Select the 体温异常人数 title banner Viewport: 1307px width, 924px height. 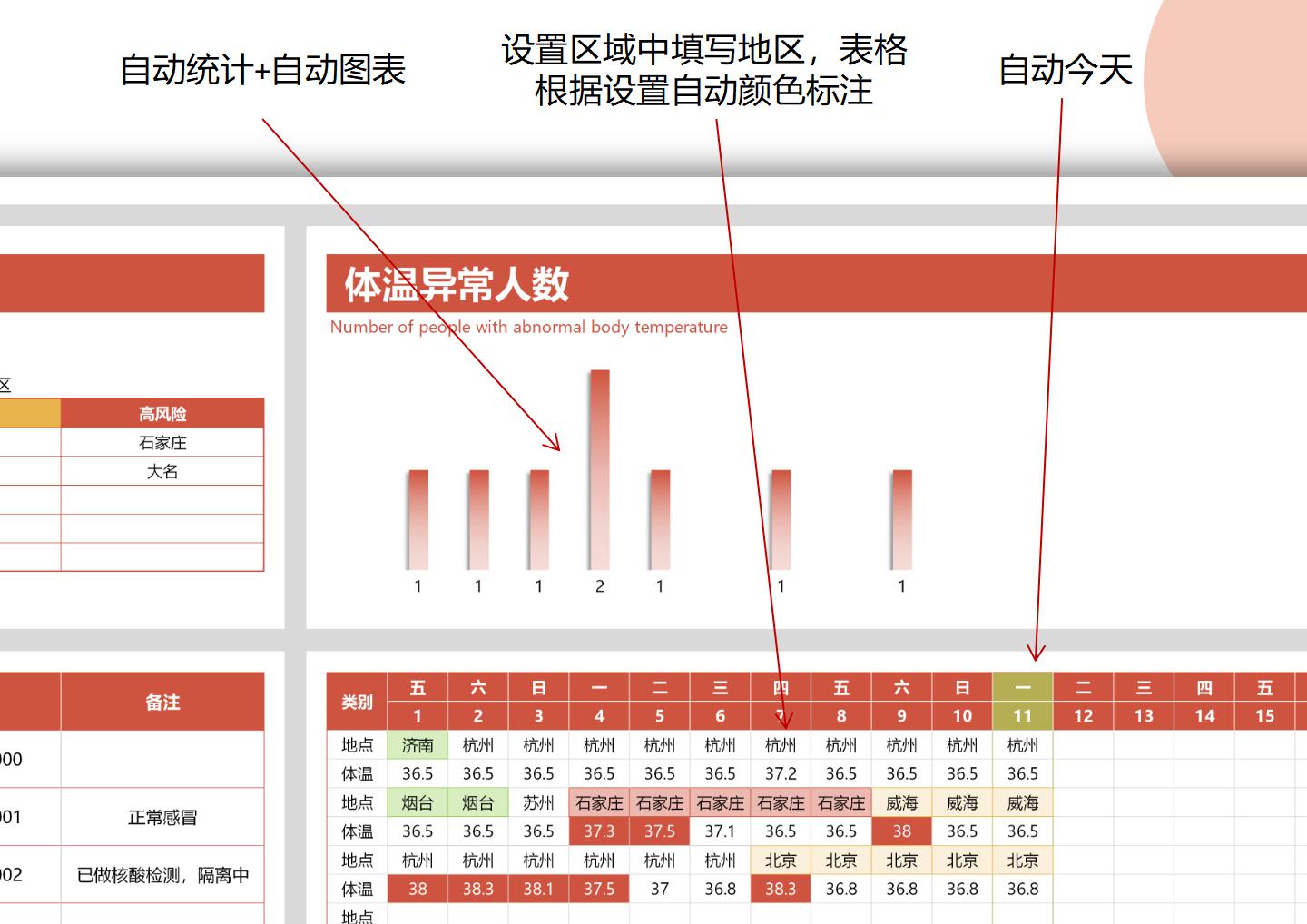point(816,283)
